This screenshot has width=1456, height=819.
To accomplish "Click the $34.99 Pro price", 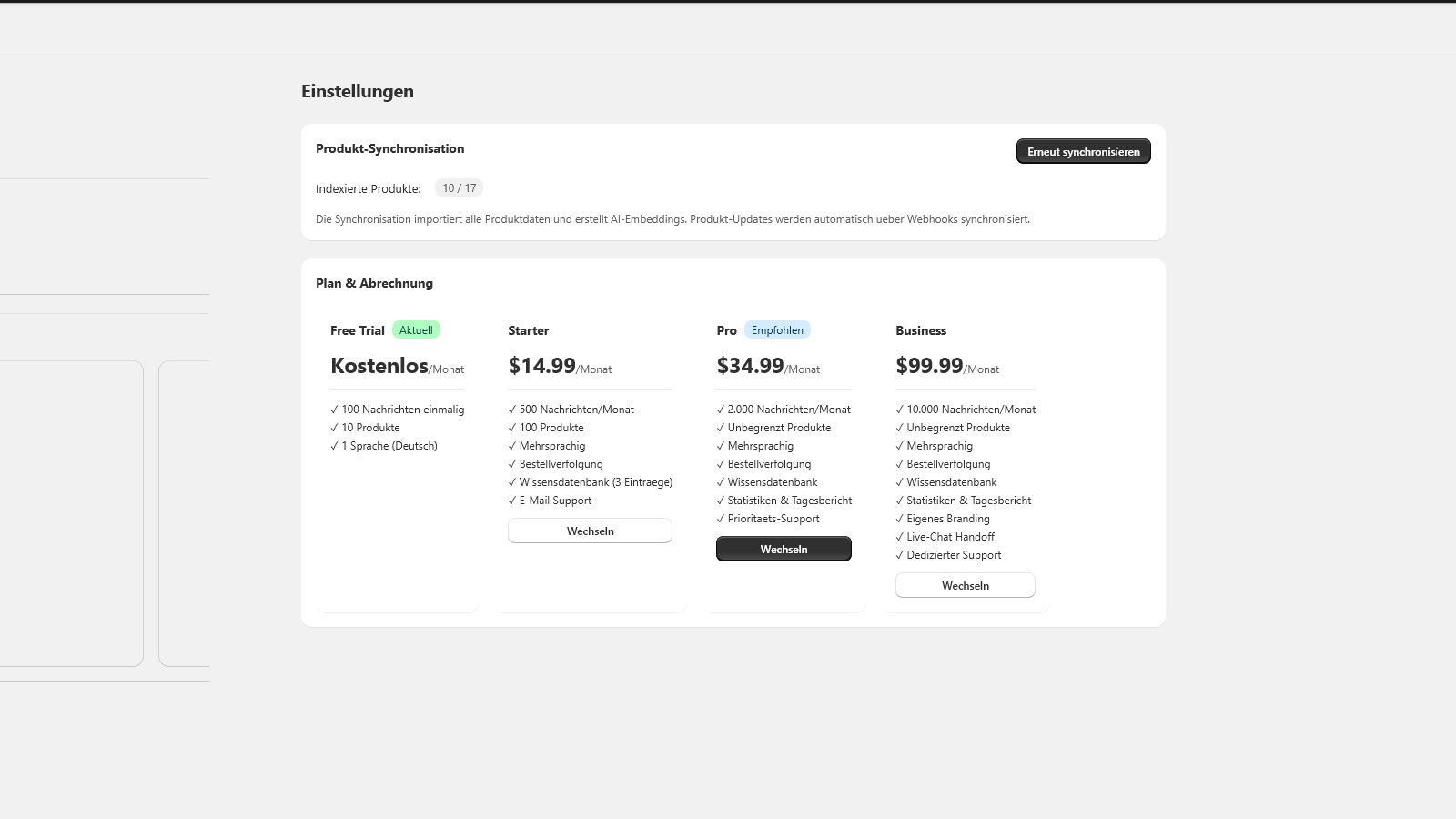I will coord(750,365).
